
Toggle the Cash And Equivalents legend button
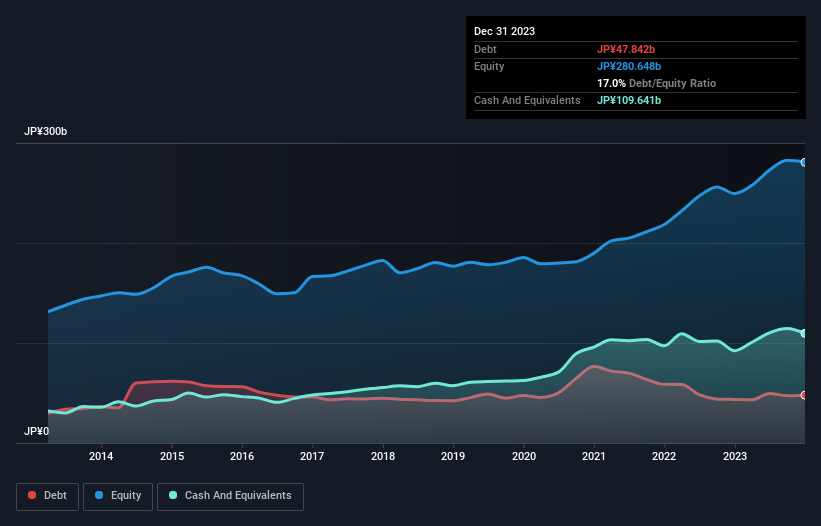(x=230, y=496)
